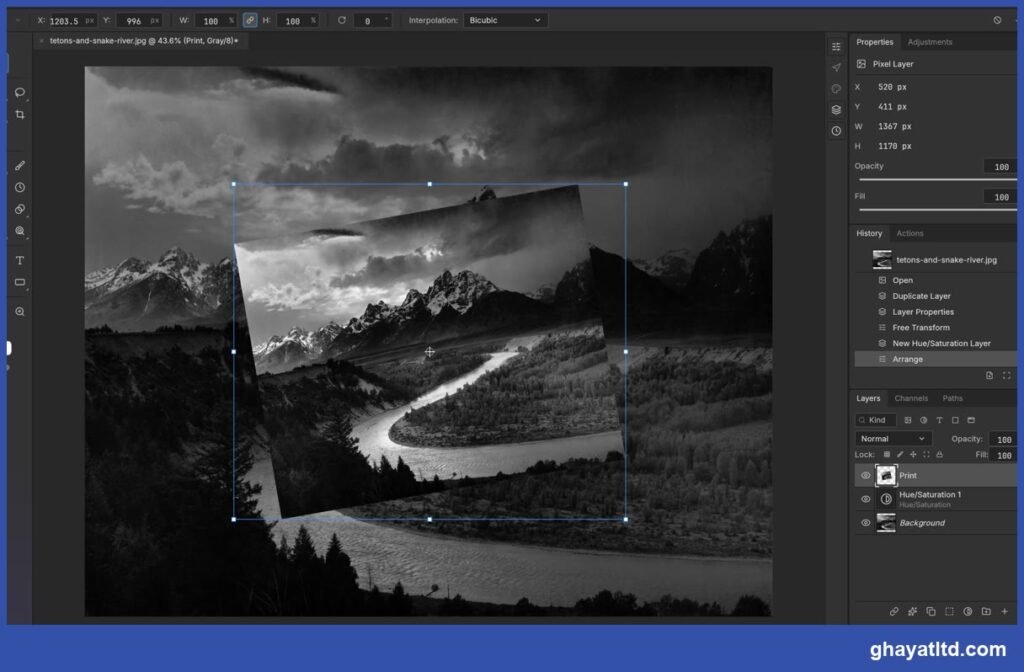The image size is (1024, 672).
Task: Click the link layers icon
Action: click(x=893, y=611)
